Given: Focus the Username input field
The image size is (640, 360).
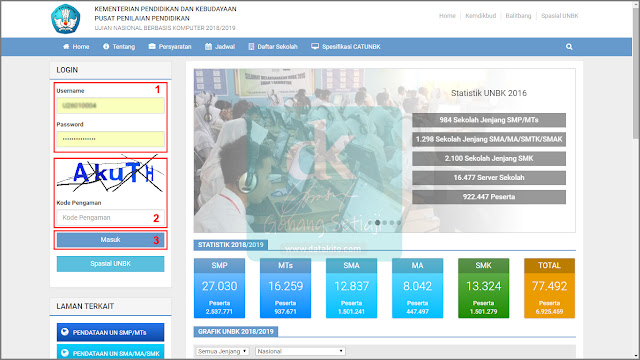Looking at the screenshot, I should coord(111,106).
